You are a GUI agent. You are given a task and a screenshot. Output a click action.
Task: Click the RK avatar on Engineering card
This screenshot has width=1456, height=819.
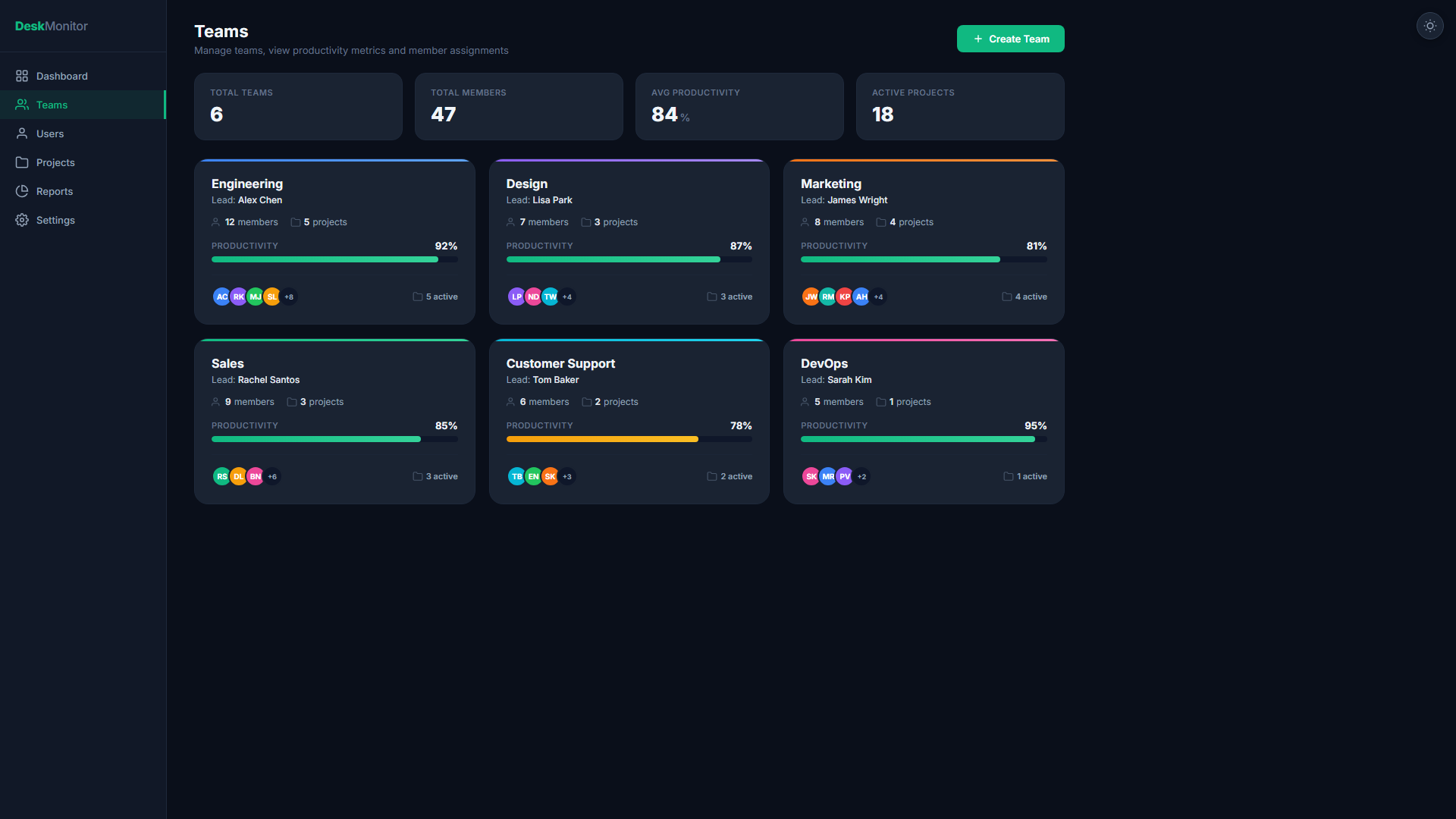click(x=238, y=297)
